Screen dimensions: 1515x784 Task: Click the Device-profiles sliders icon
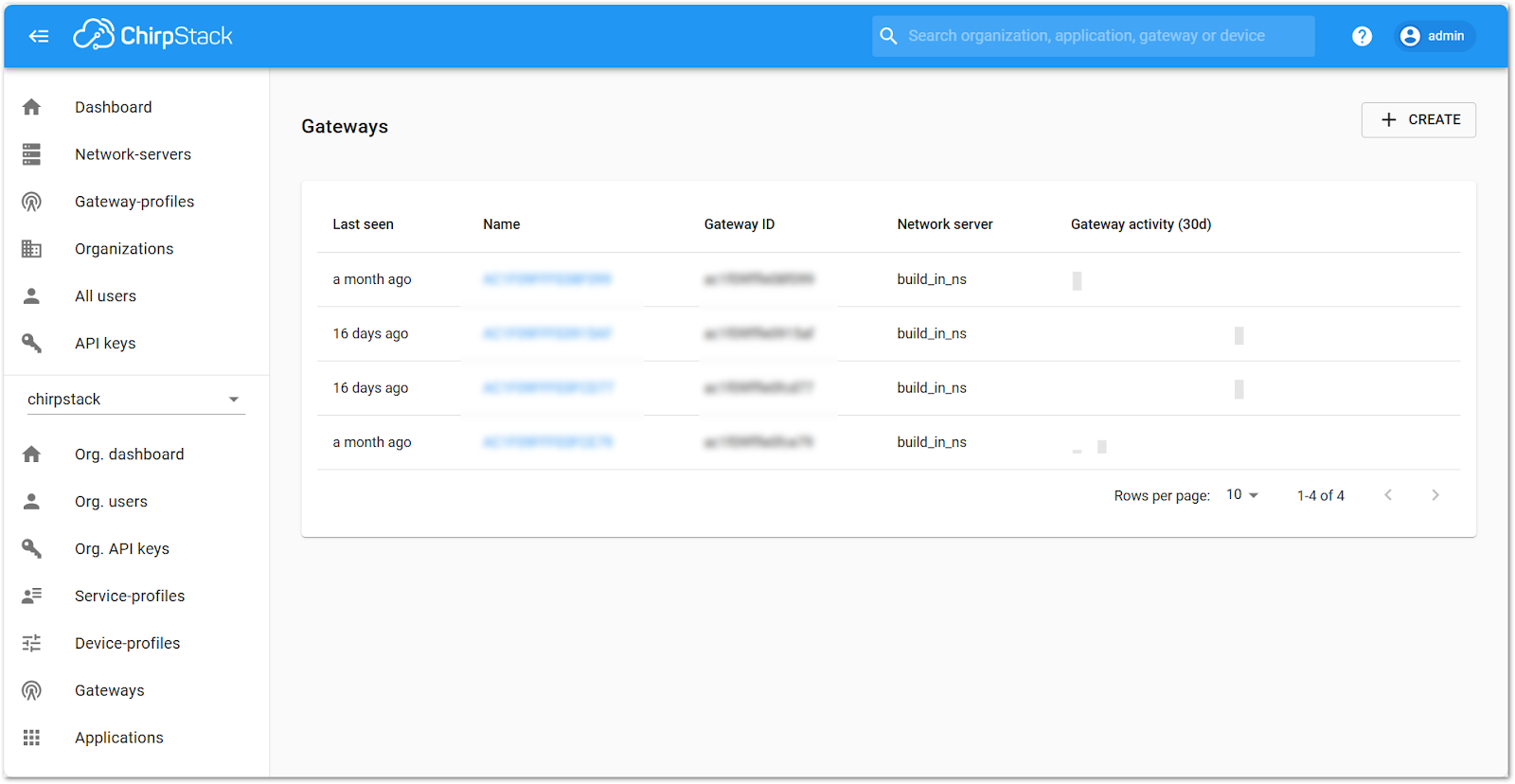click(x=31, y=643)
